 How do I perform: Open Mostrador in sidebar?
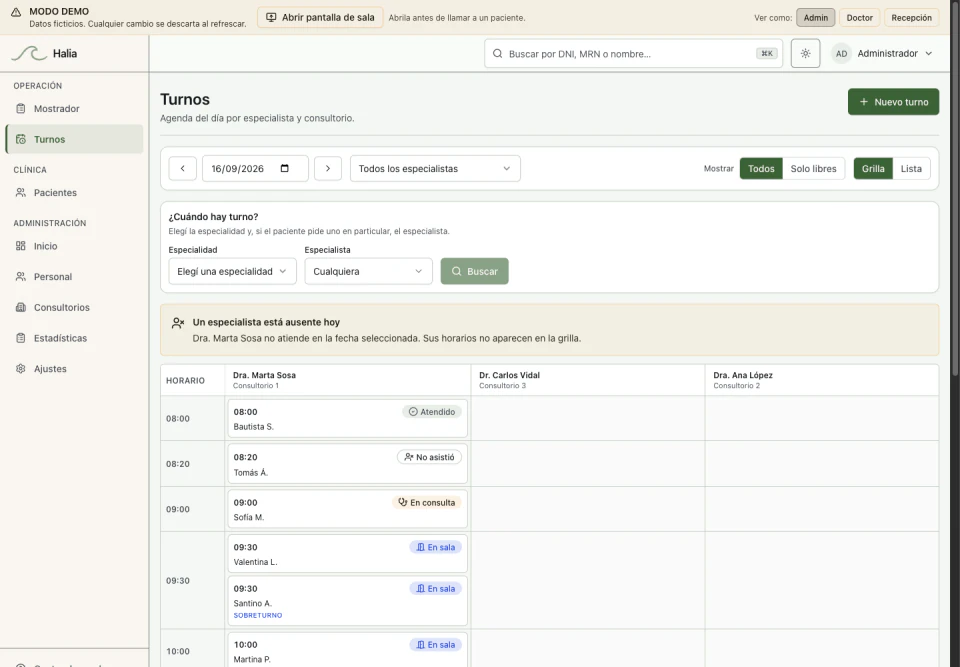pyautogui.click(x=74, y=108)
